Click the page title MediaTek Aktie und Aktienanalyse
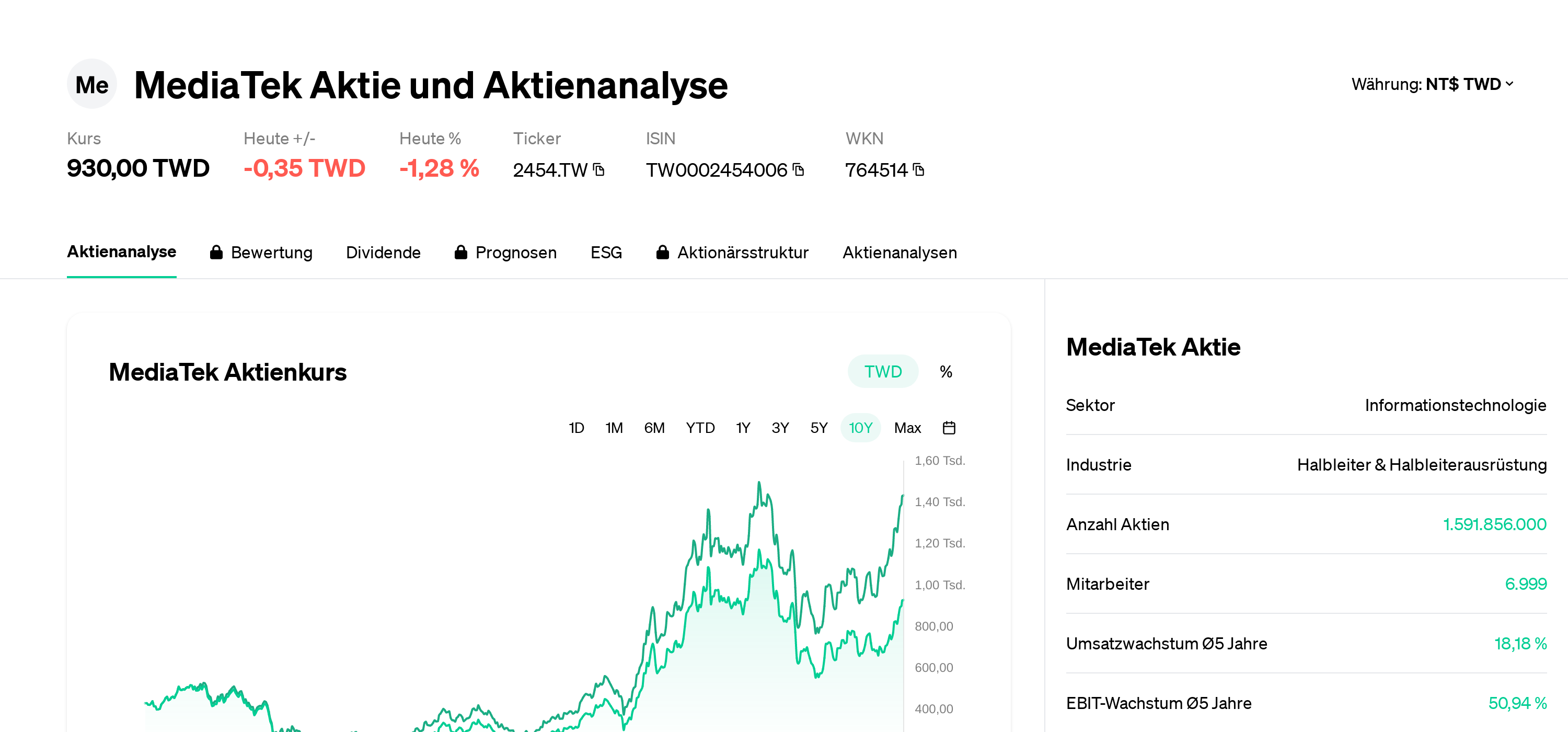Viewport: 1568px width, 732px height. coord(430,85)
